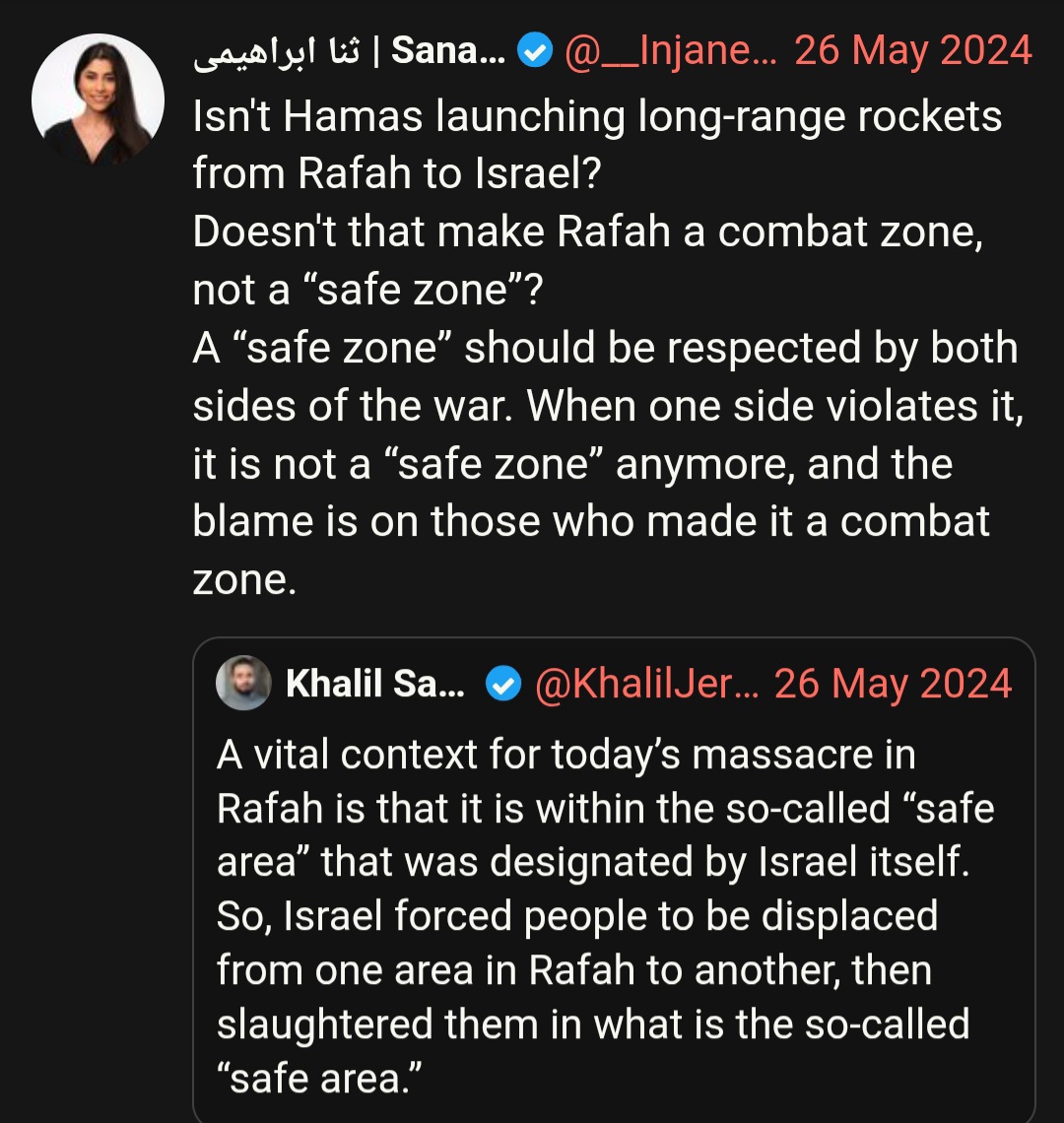Click the line 'Doesn't that make Rafah a combat zone'

click(x=587, y=232)
